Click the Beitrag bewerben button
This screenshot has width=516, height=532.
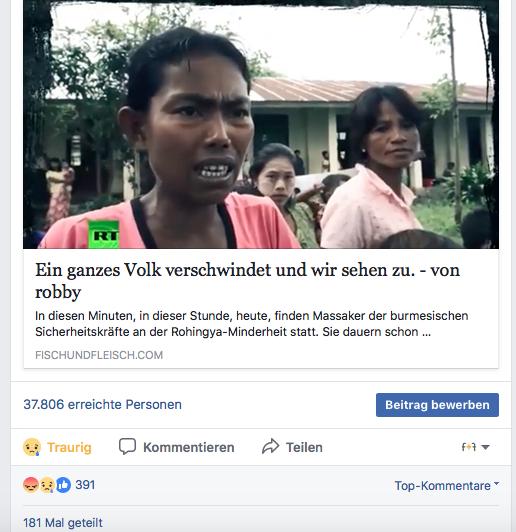[437, 405]
